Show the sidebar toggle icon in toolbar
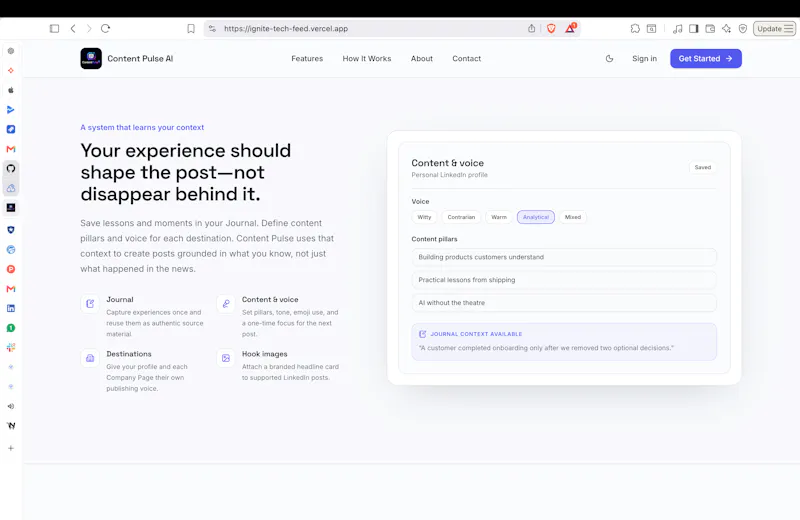 (693, 29)
